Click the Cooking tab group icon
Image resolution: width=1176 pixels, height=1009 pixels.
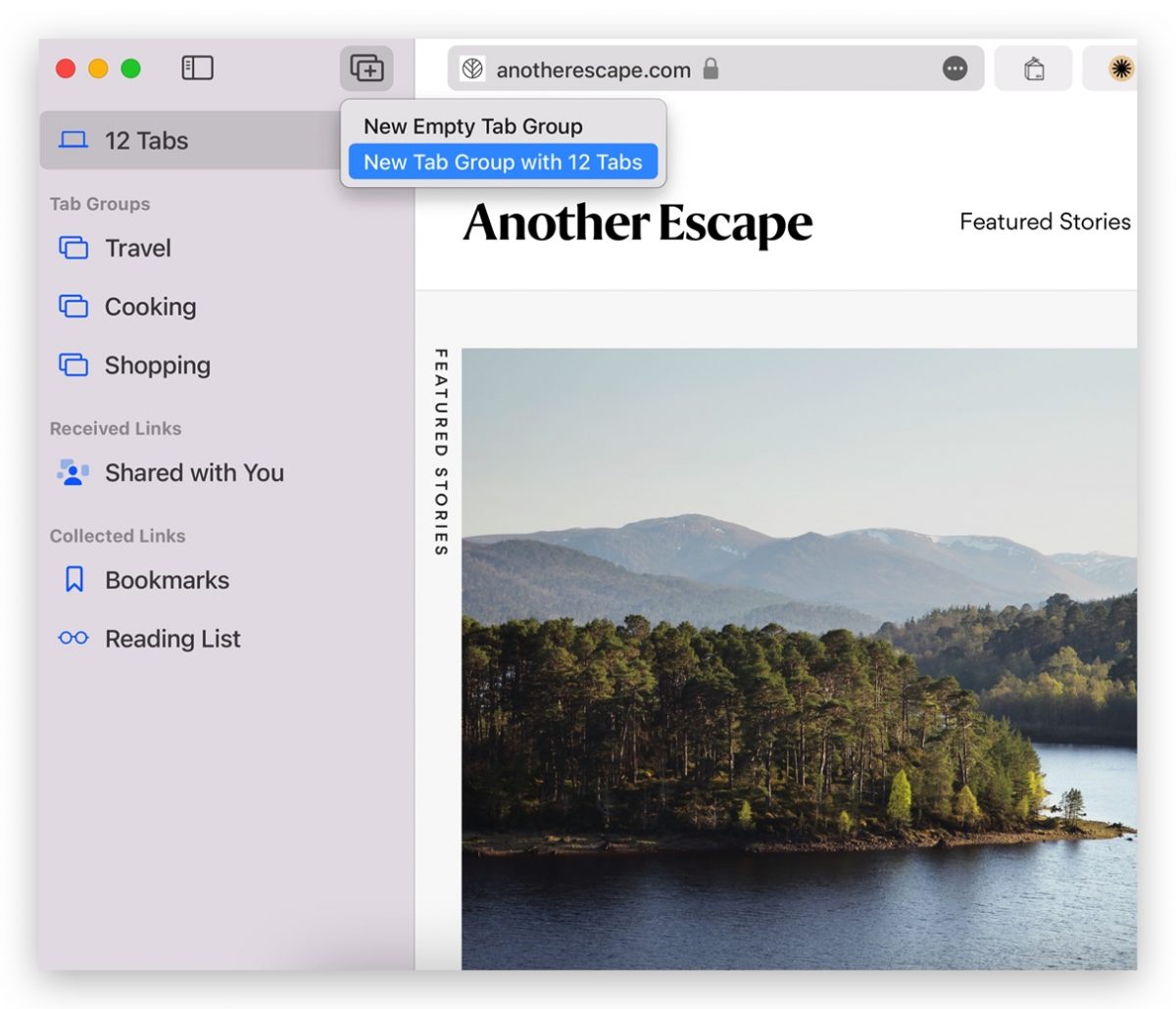(73, 307)
